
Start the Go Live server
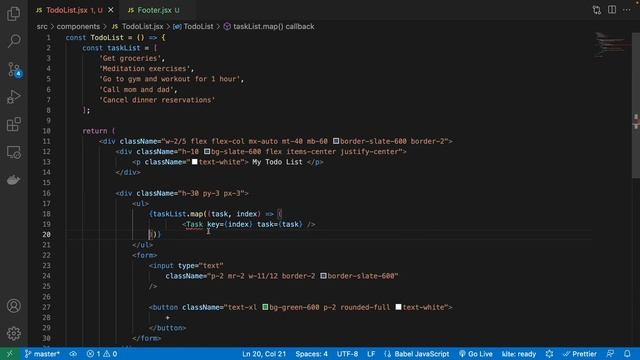[x=476, y=354]
